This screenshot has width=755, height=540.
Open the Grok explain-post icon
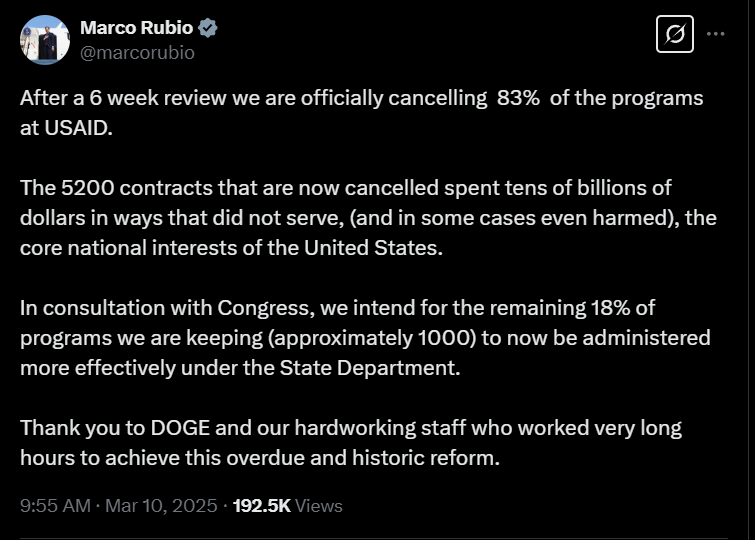point(675,34)
